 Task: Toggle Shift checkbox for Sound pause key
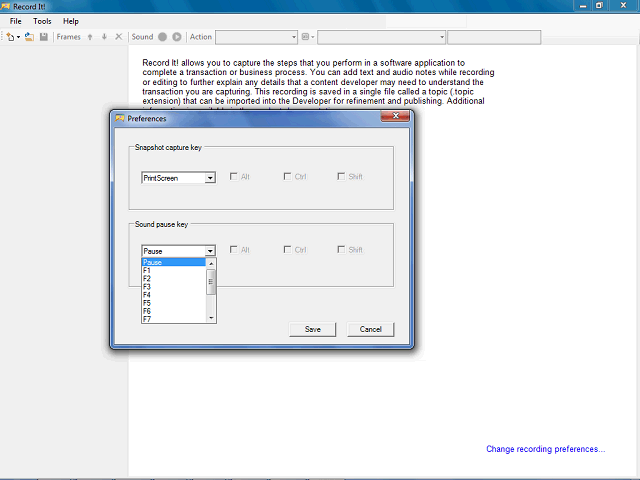tap(341, 249)
